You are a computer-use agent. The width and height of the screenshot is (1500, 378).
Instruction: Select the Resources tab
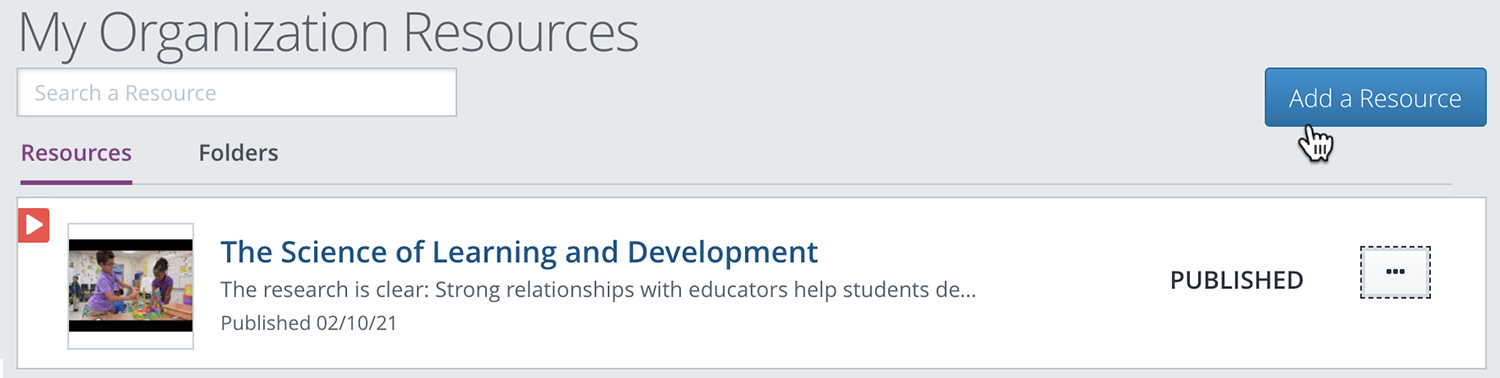pos(76,153)
